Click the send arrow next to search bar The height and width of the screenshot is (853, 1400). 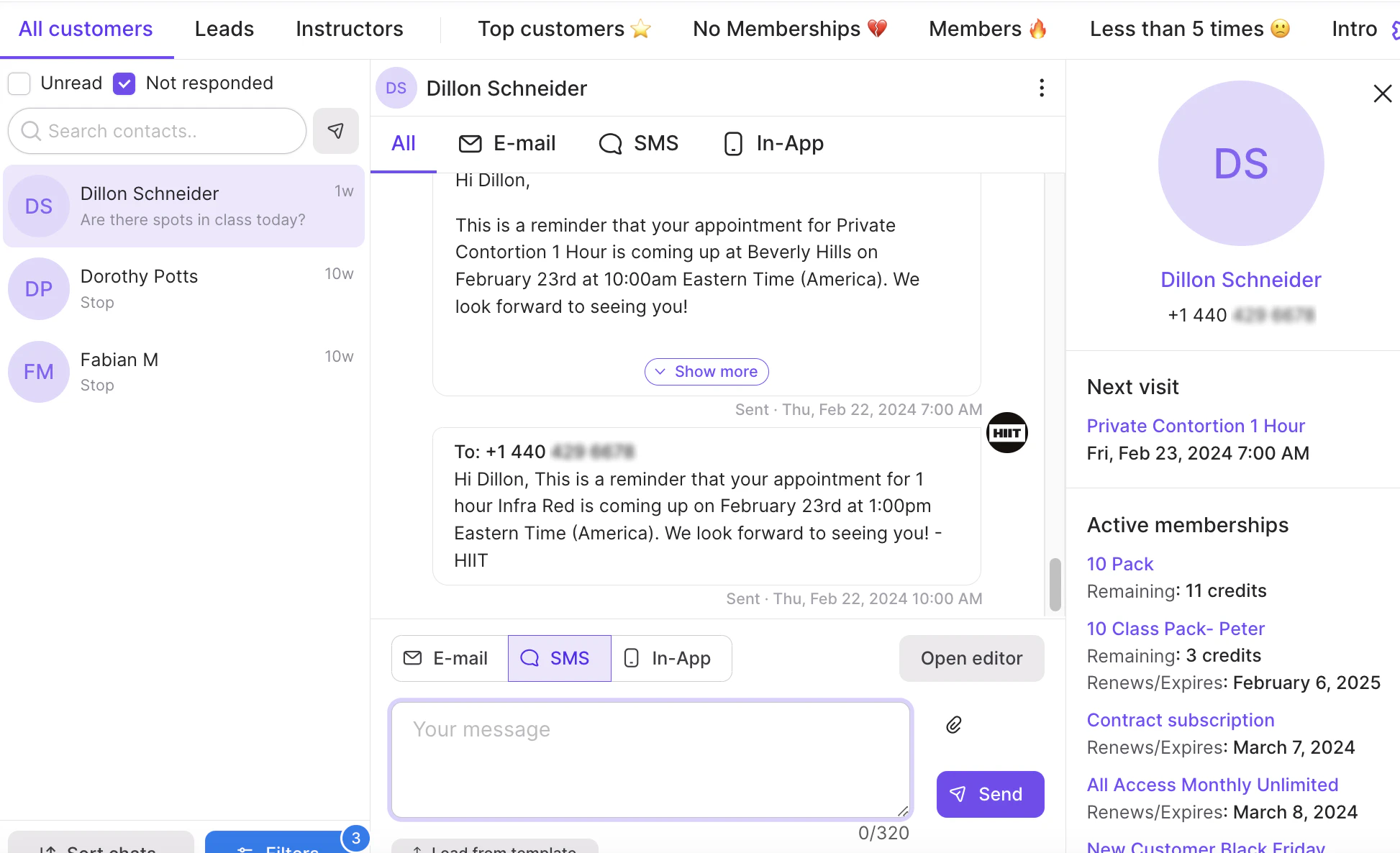pos(336,131)
